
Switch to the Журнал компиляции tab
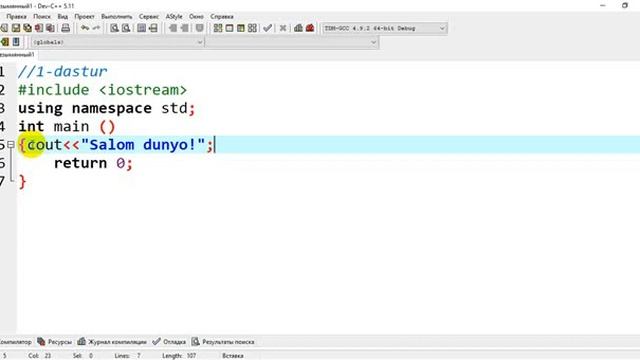[112, 342]
